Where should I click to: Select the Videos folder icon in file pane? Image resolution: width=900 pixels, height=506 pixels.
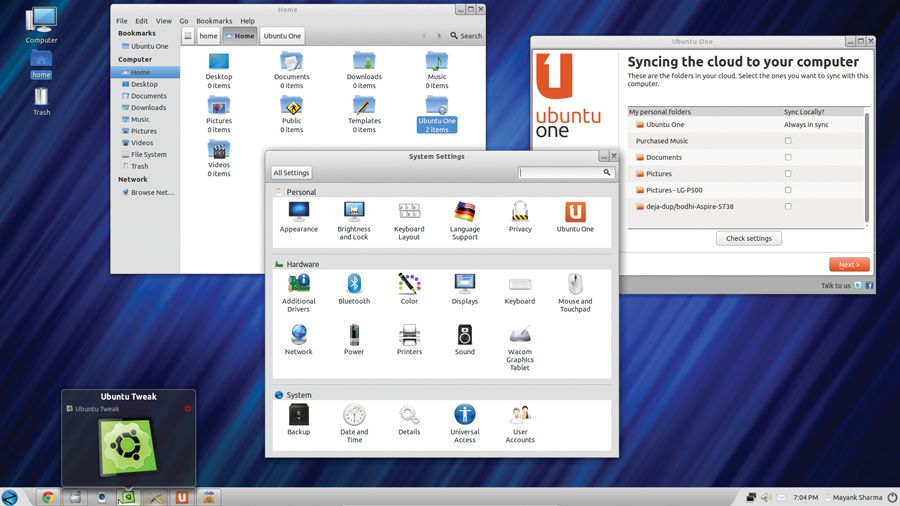219,159
